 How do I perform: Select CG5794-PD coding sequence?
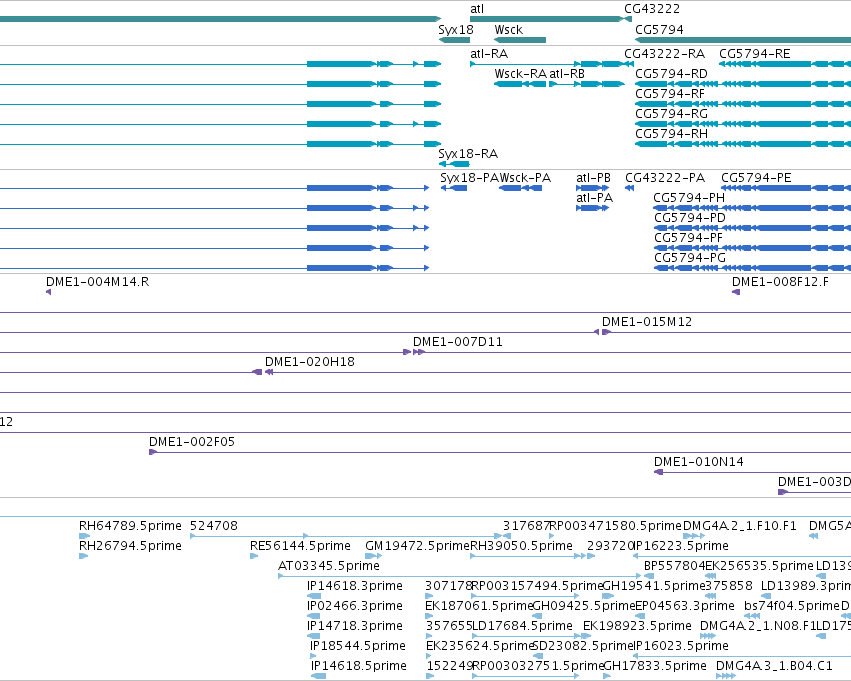pos(752,228)
